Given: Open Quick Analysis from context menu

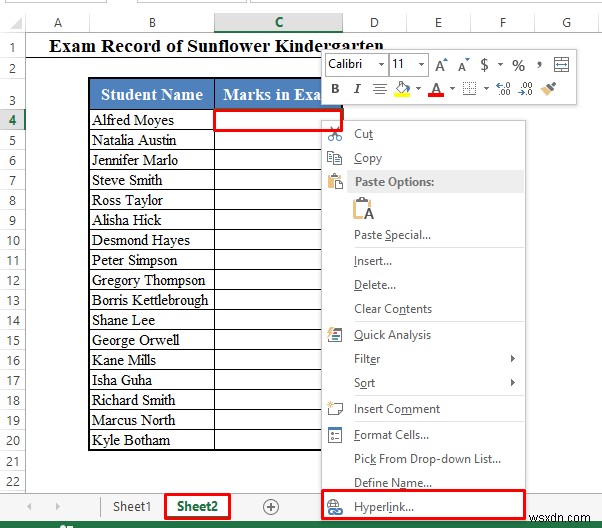Looking at the screenshot, I should (x=423, y=335).
